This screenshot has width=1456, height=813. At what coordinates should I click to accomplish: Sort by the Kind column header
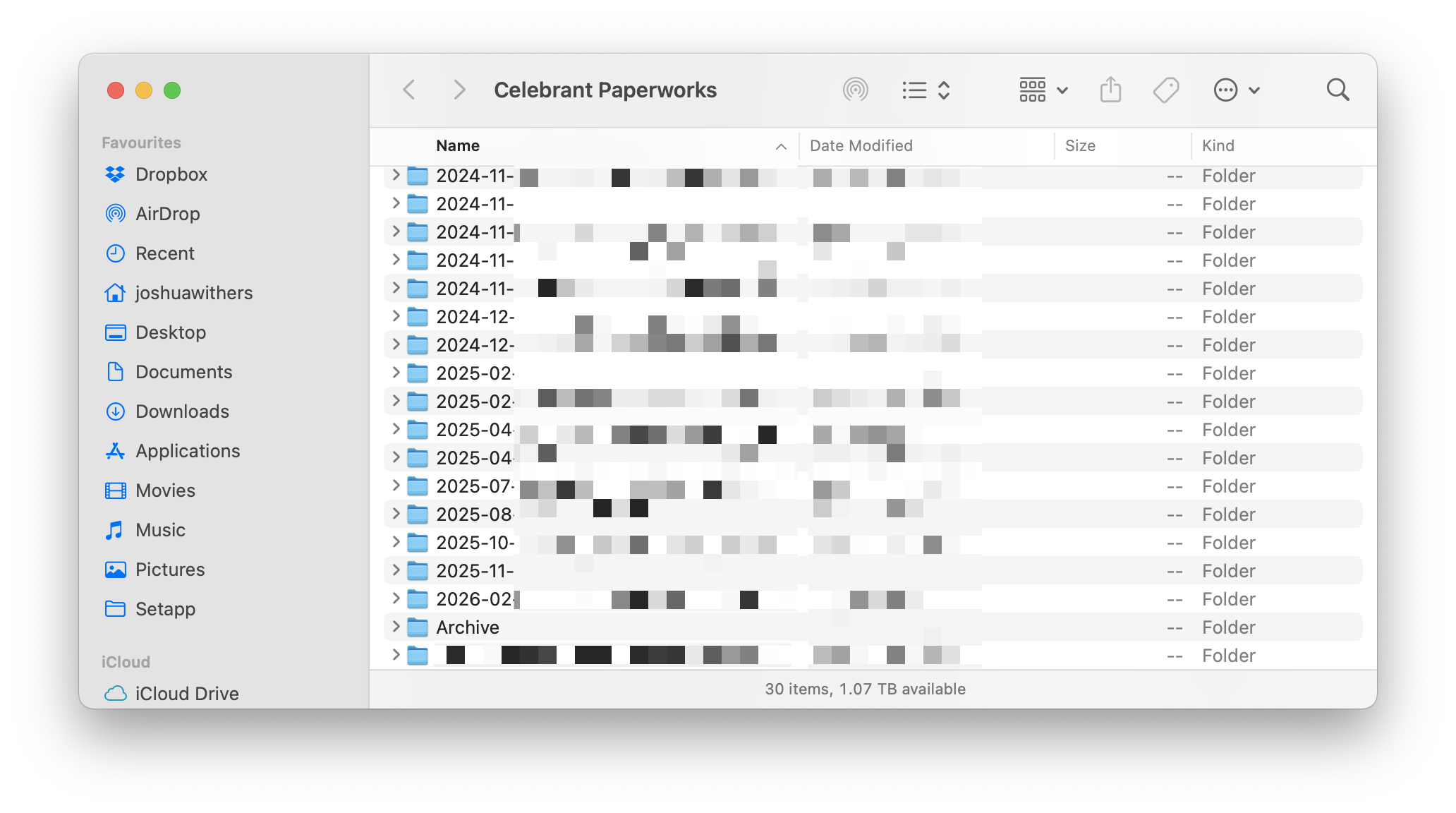tap(1218, 146)
